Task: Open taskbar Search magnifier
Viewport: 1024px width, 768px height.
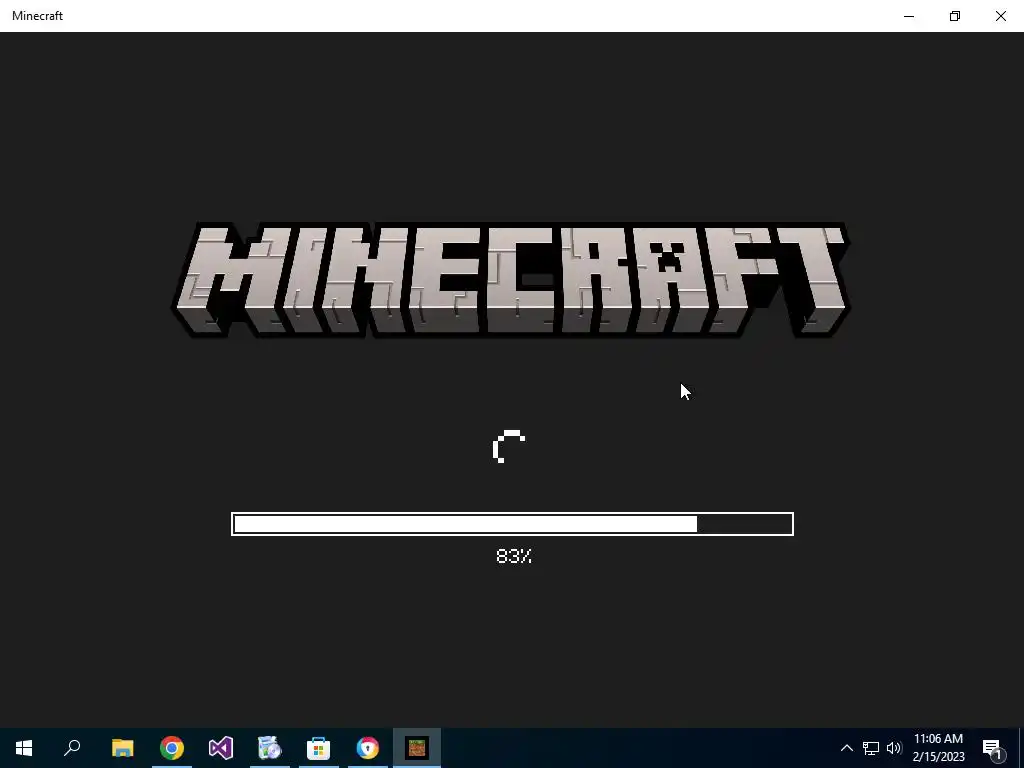Action: 72,748
